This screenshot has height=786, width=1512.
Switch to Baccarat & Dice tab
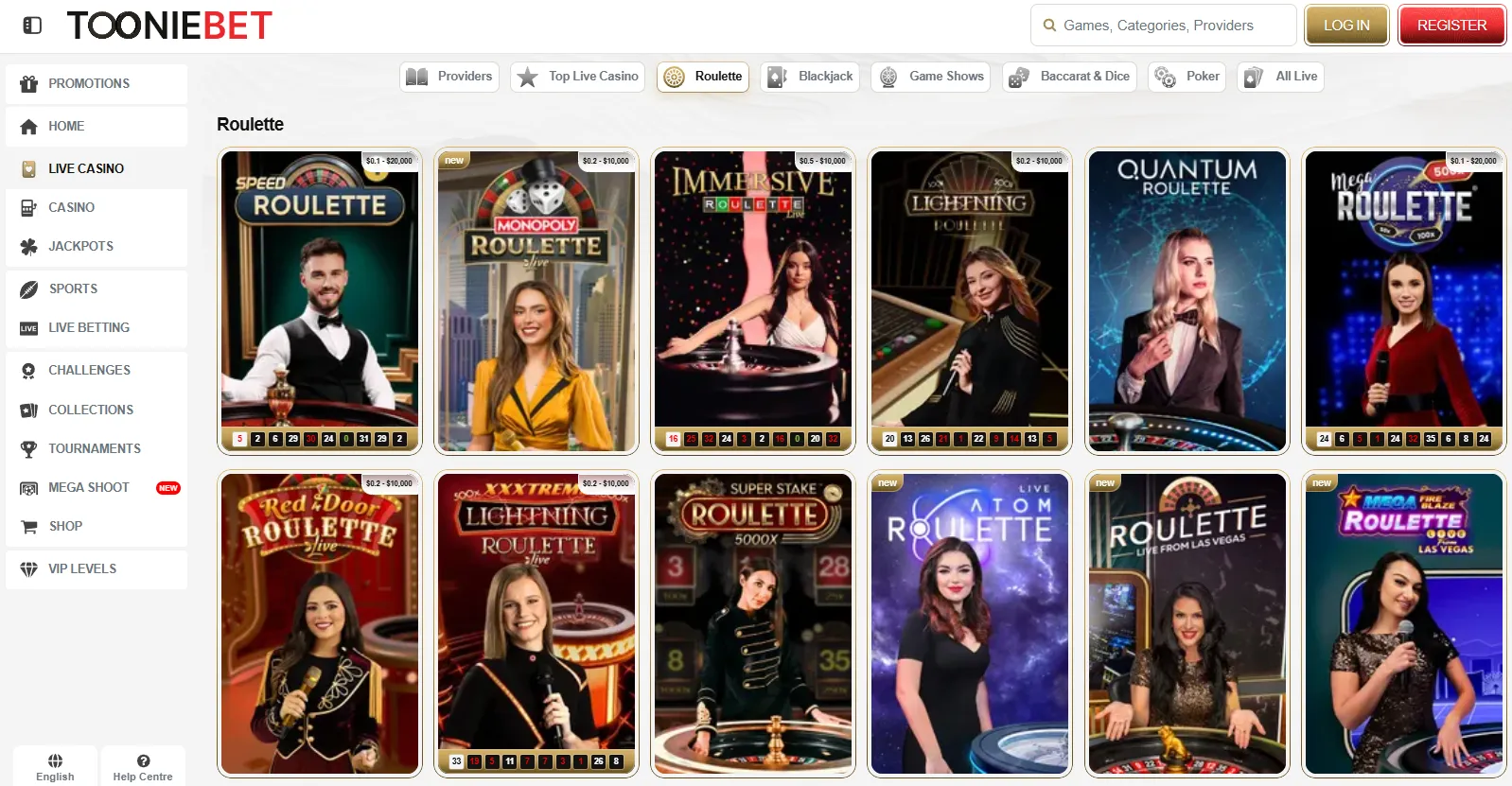pos(1069,77)
